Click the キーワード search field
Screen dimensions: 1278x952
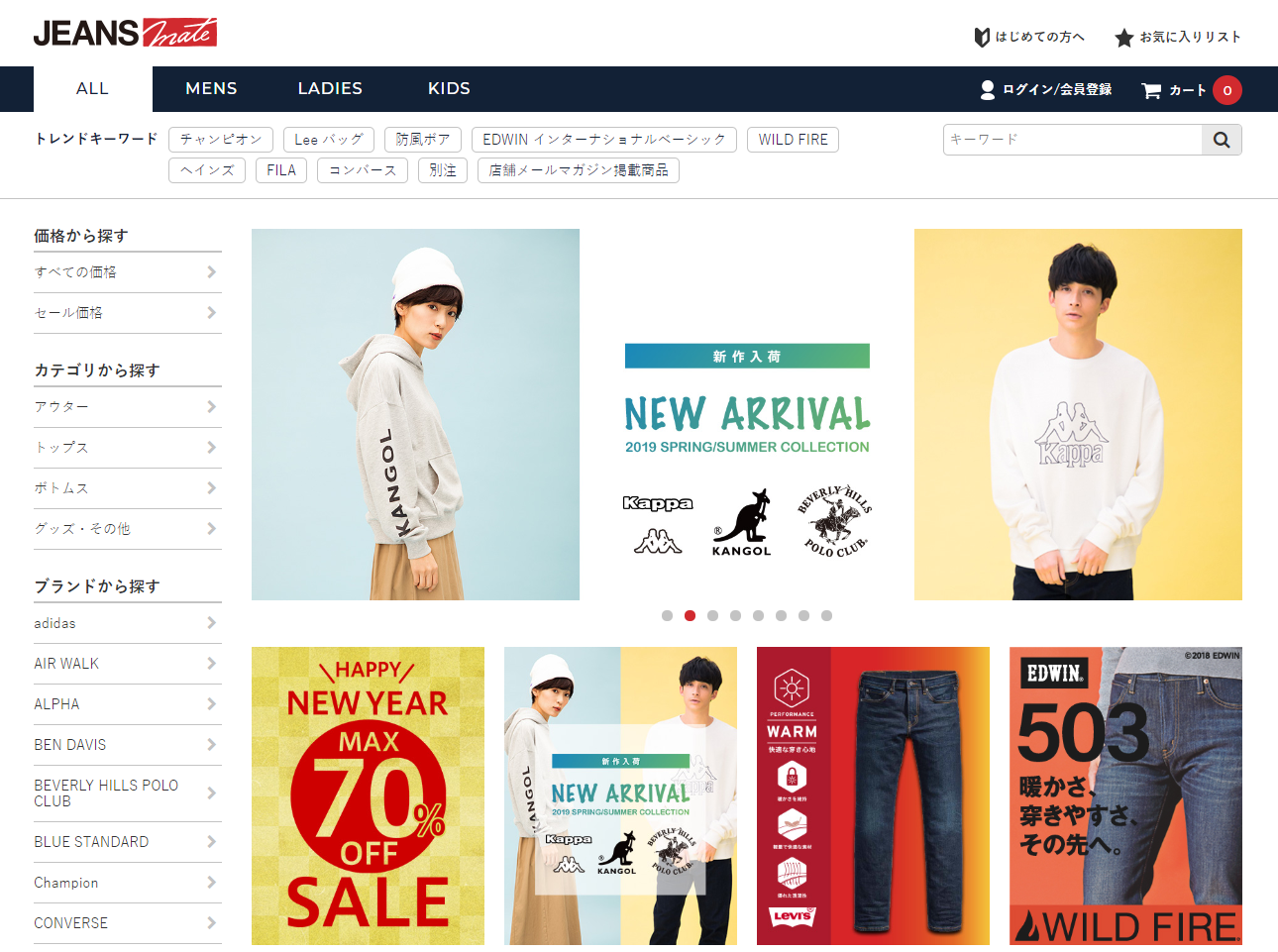coord(1072,140)
